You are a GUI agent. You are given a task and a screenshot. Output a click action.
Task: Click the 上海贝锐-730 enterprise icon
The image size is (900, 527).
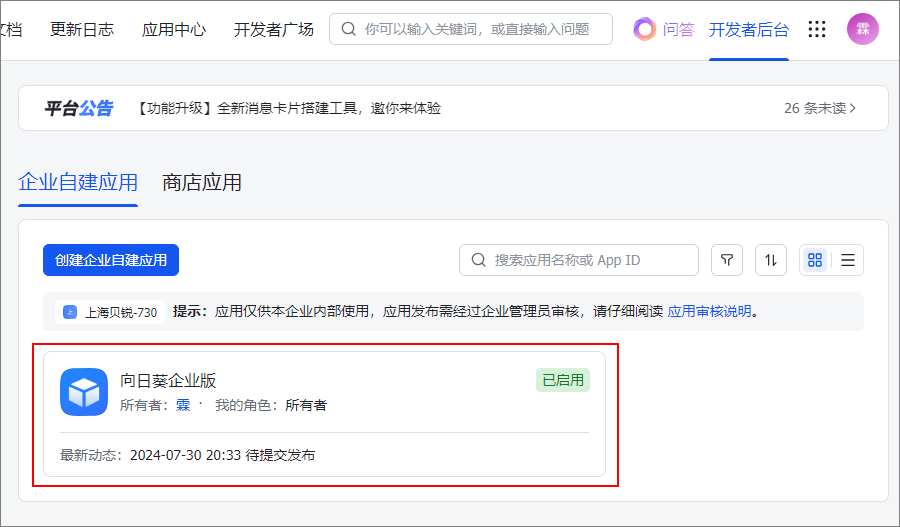pyautogui.click(x=70, y=312)
